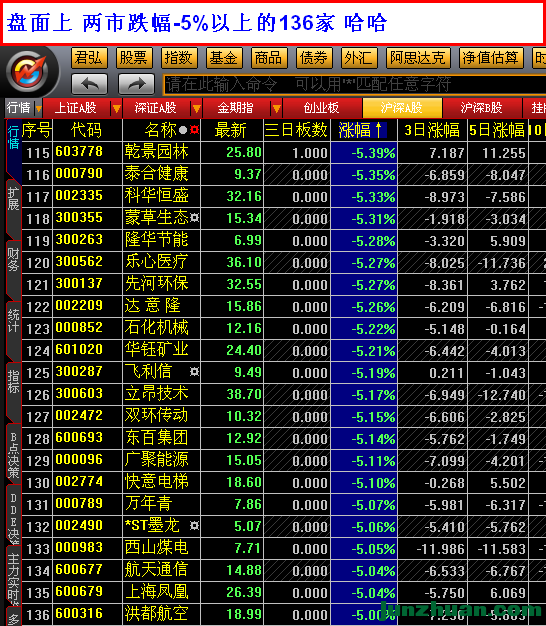
Task: Click the marker icon next to *ST墨龙
Action: click(x=194, y=525)
